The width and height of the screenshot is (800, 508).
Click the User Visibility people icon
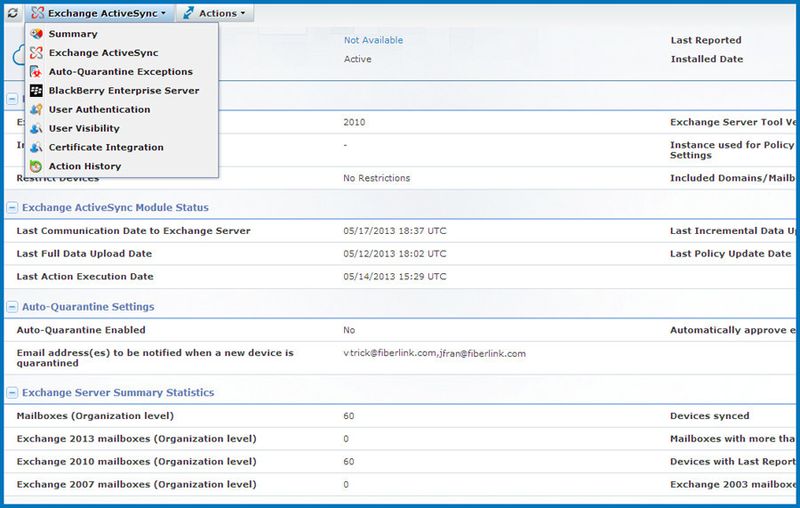(36, 128)
